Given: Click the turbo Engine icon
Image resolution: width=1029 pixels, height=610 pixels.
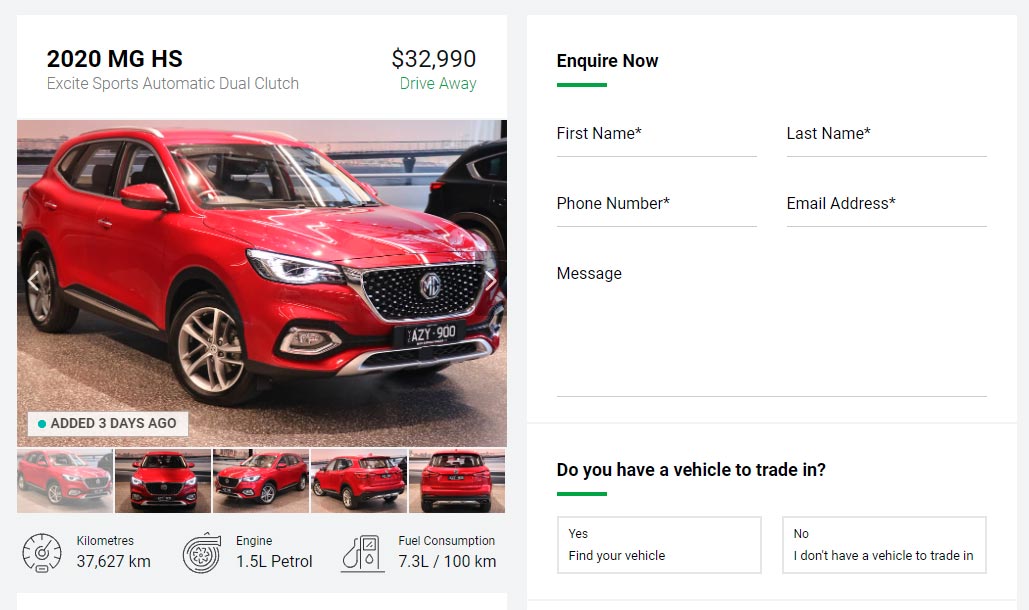Looking at the screenshot, I should (201, 552).
